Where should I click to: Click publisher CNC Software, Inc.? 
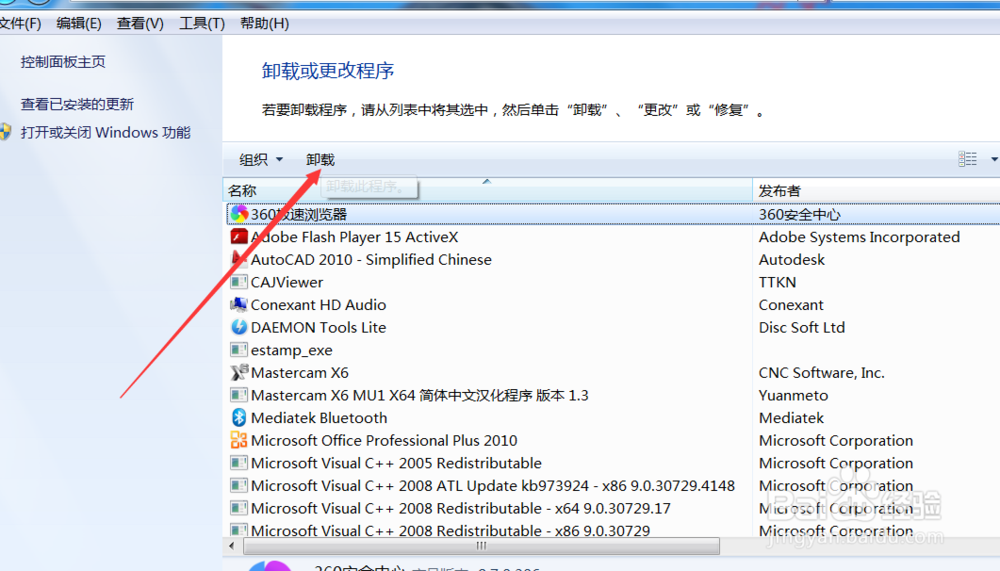(x=821, y=373)
